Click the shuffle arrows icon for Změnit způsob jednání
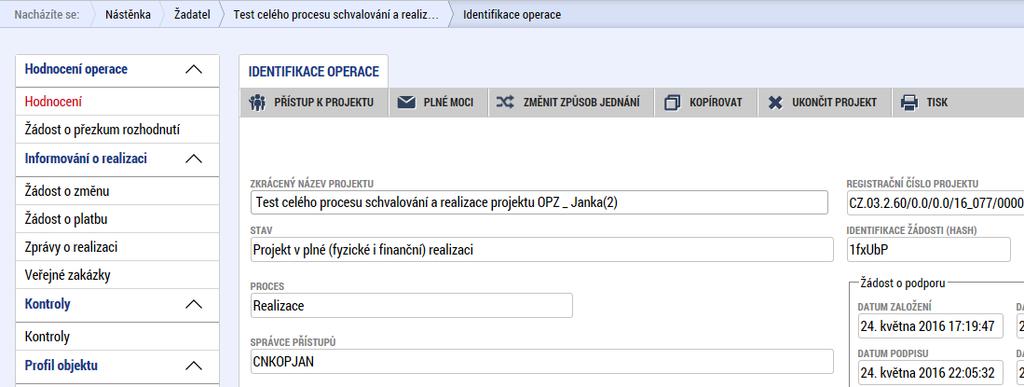This screenshot has height=387, width=1024. tap(505, 102)
